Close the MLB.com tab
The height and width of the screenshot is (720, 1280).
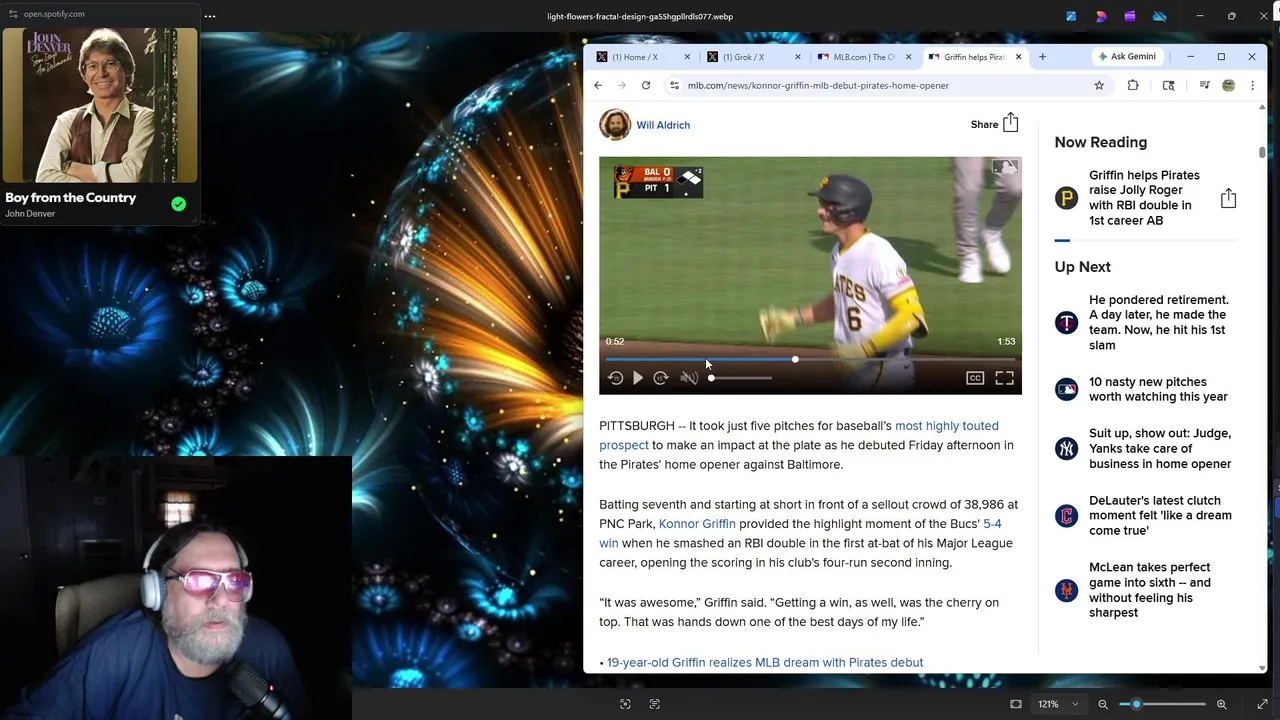pyautogui.click(x=908, y=57)
